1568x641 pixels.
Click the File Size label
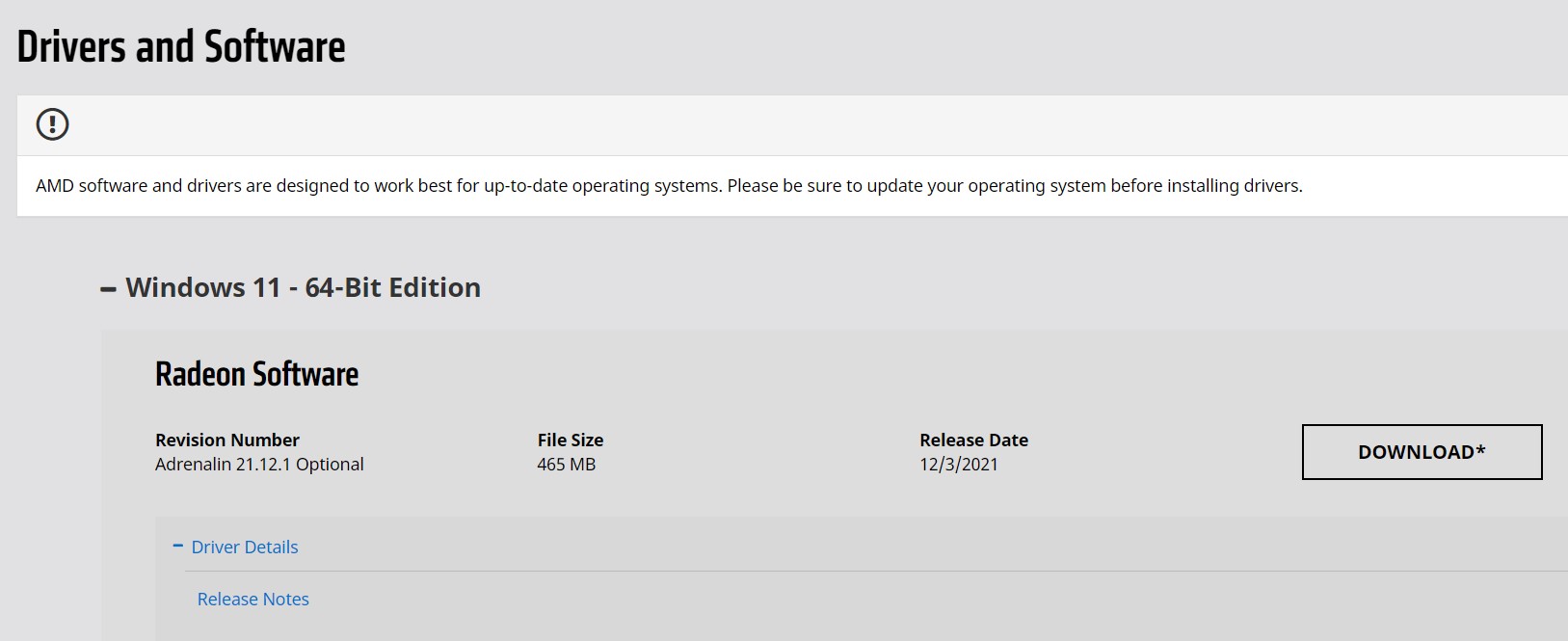click(x=571, y=440)
